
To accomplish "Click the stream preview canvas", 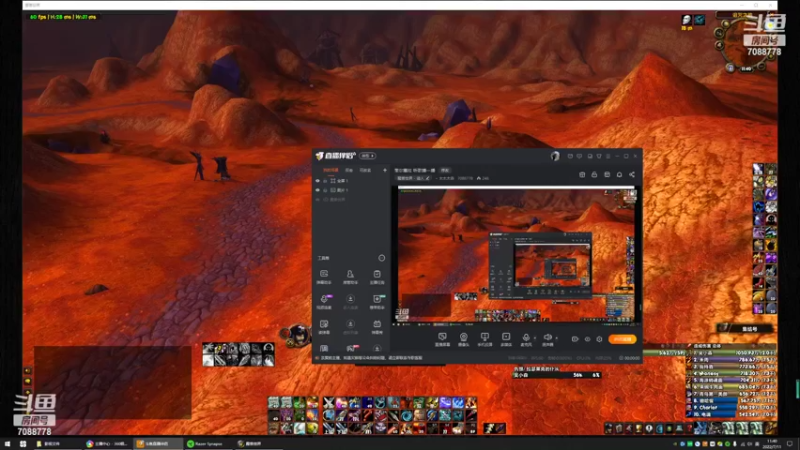I will point(516,255).
